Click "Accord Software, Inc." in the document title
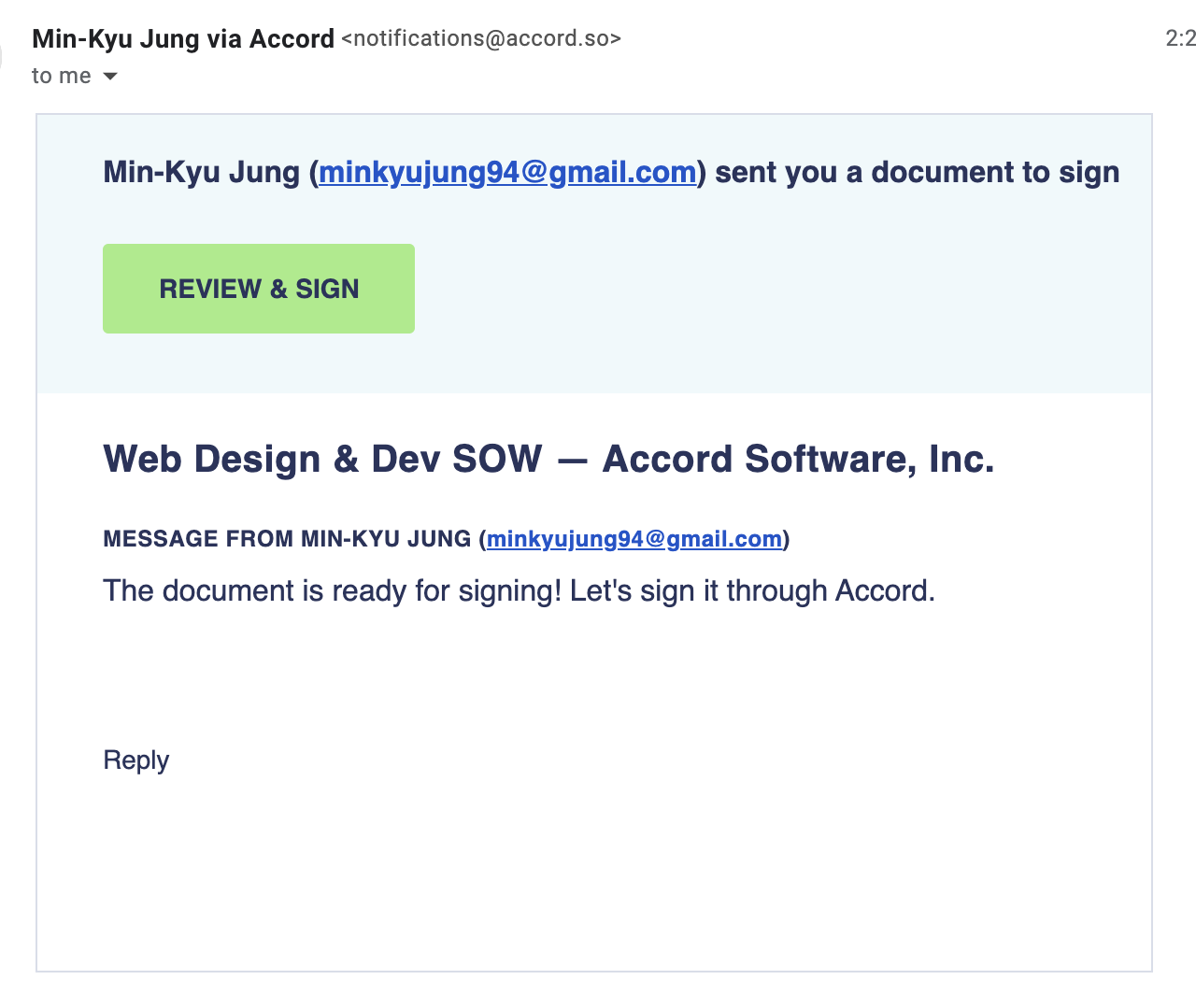1196x1008 pixels. [799, 459]
